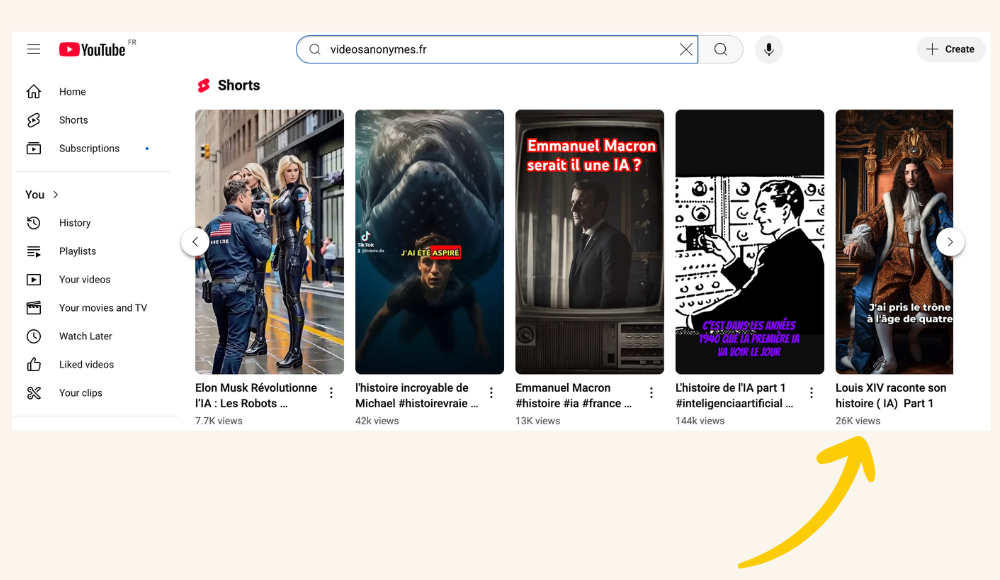Click title "l'histoire incroyable de Michael"
The height and width of the screenshot is (580, 1000).
pos(416,396)
